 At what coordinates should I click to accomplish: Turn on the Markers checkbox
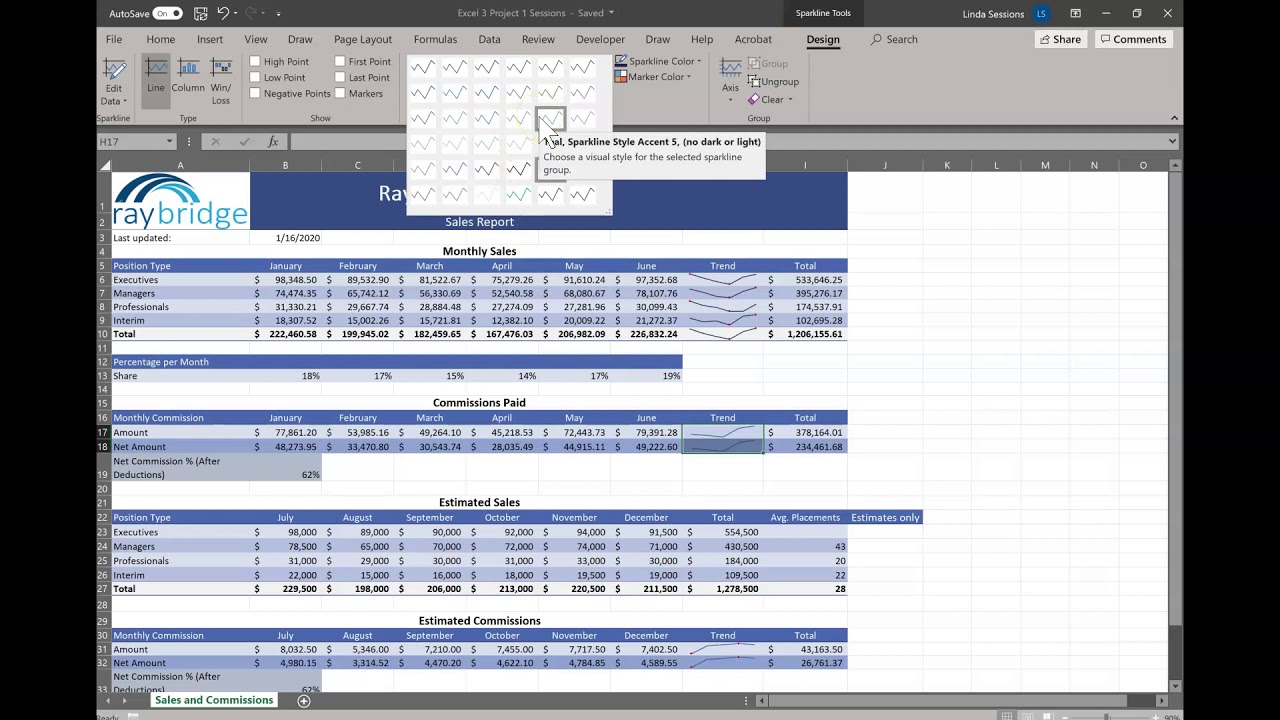click(x=340, y=93)
